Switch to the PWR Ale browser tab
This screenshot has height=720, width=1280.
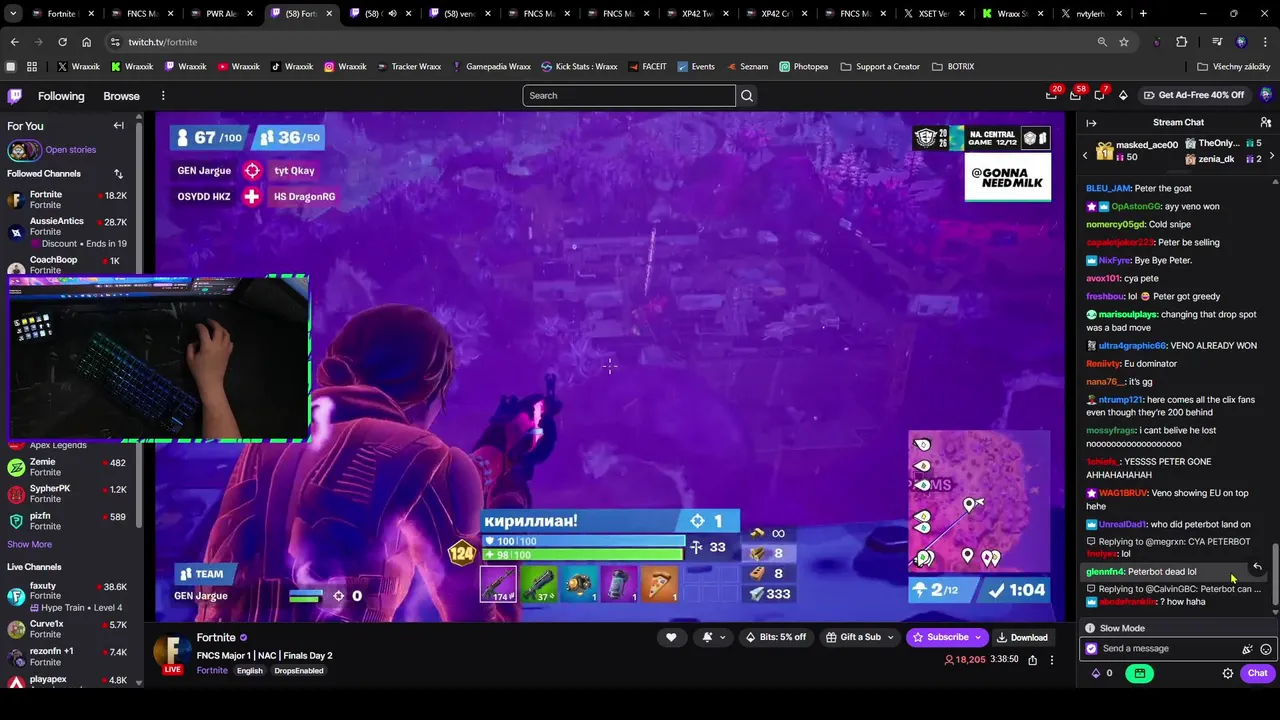[x=221, y=14]
